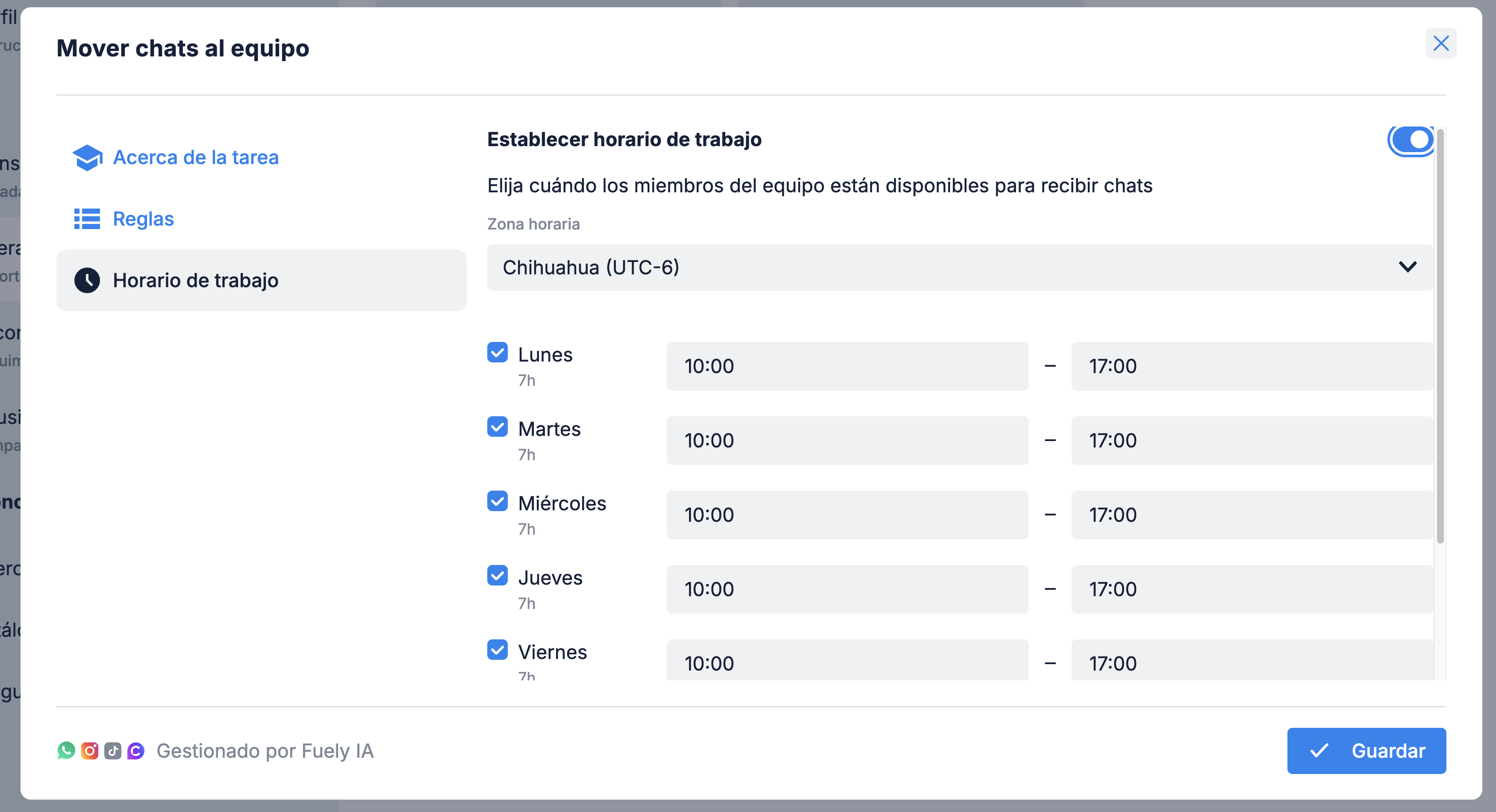Uncheck the Jueves checkbox
This screenshot has width=1496, height=812.
(x=497, y=576)
